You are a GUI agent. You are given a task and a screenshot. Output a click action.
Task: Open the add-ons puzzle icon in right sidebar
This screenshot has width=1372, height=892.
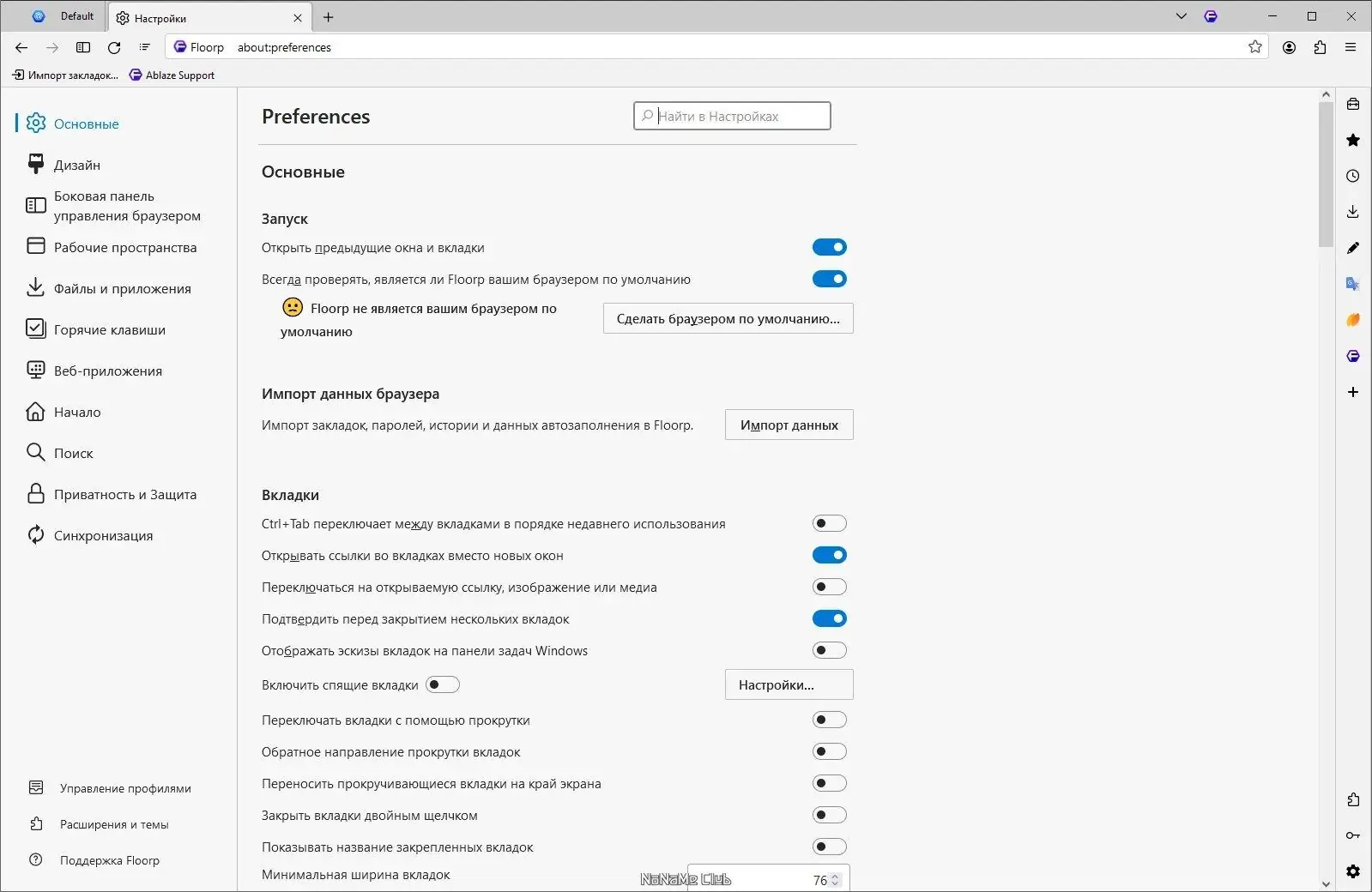[1353, 799]
